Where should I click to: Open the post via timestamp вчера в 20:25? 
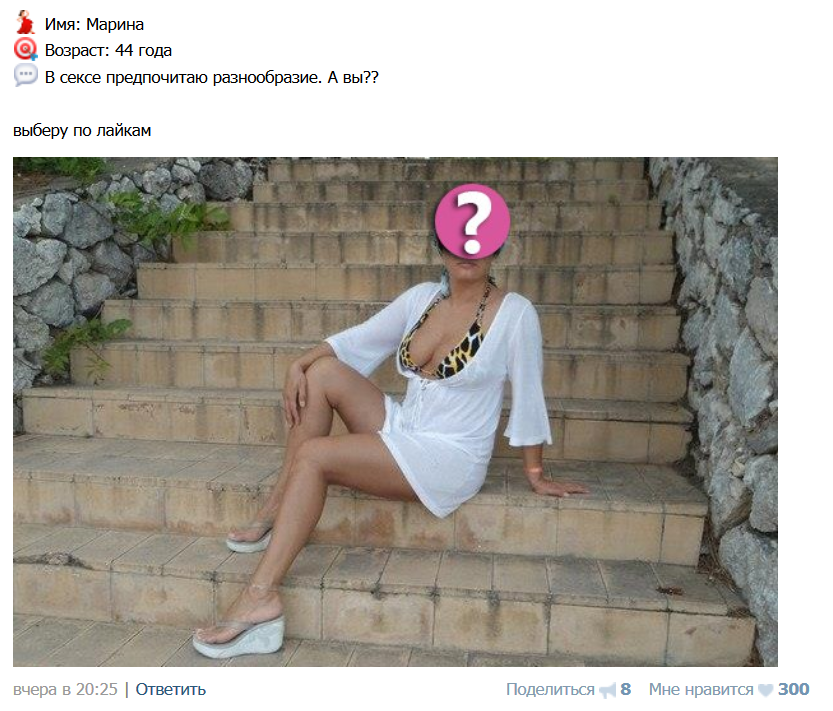point(65,689)
